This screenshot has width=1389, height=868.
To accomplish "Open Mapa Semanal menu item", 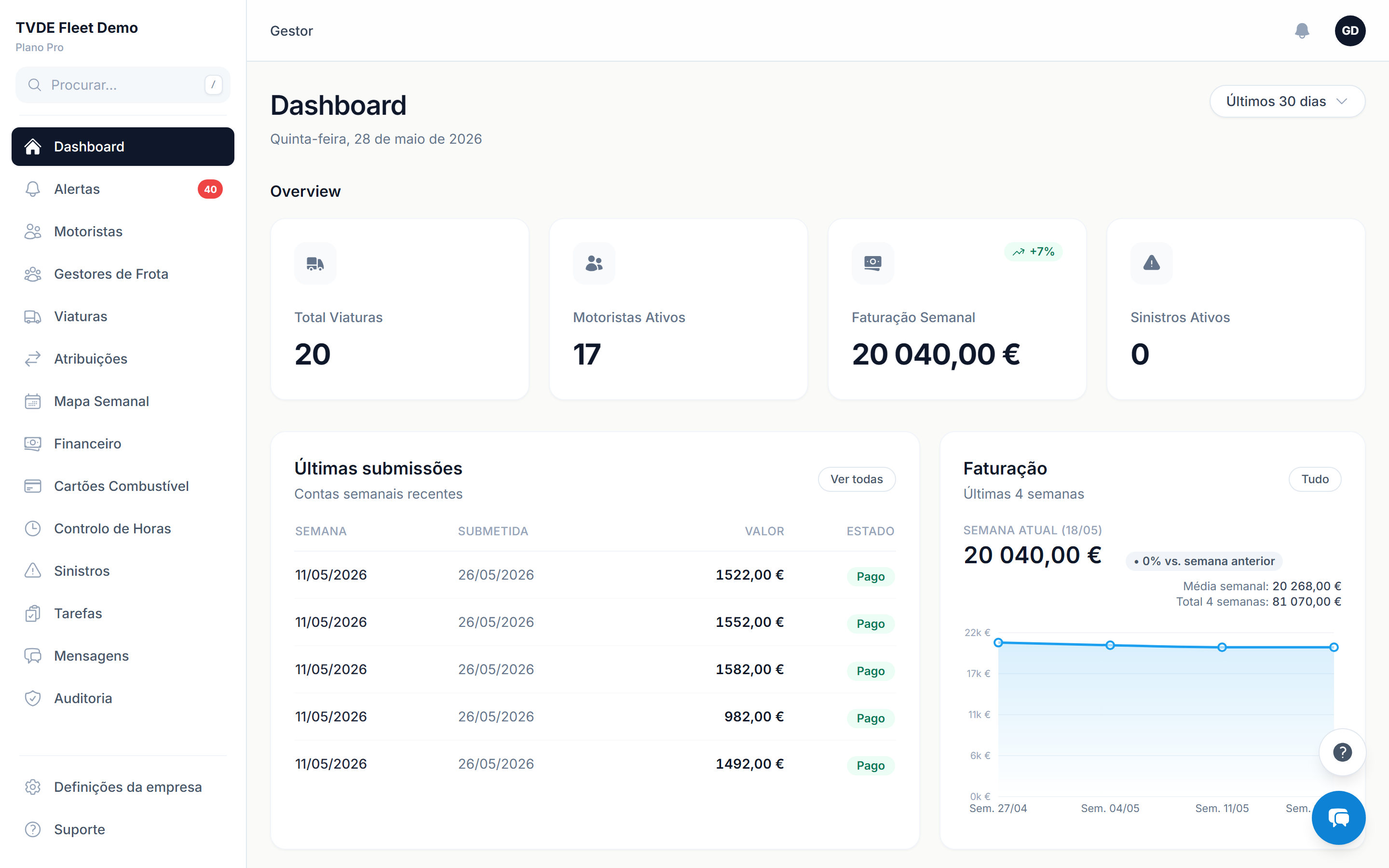I will click(123, 402).
